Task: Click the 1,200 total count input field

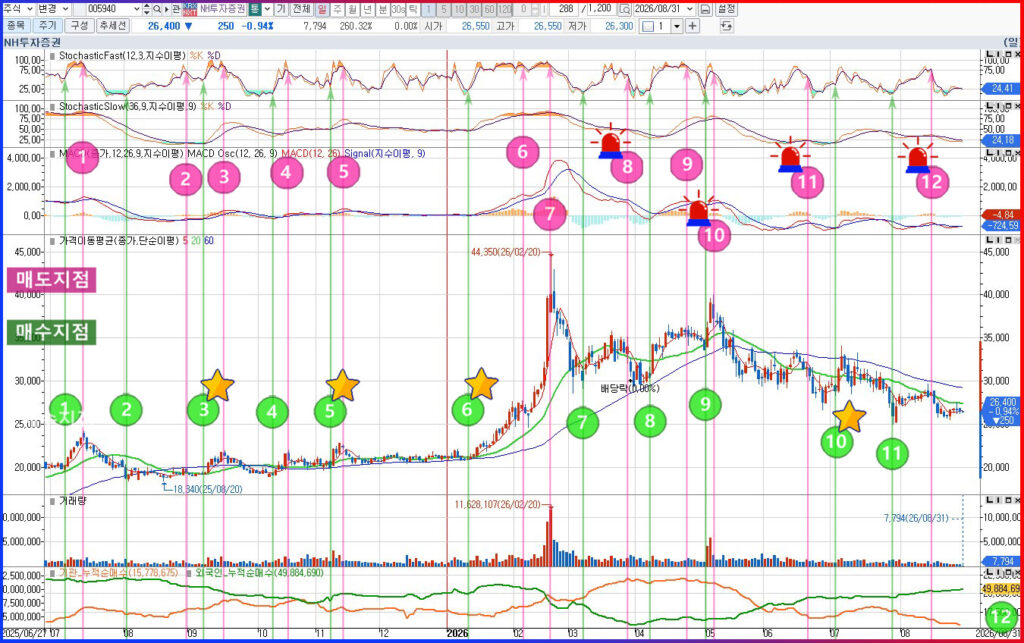Action: [600, 9]
